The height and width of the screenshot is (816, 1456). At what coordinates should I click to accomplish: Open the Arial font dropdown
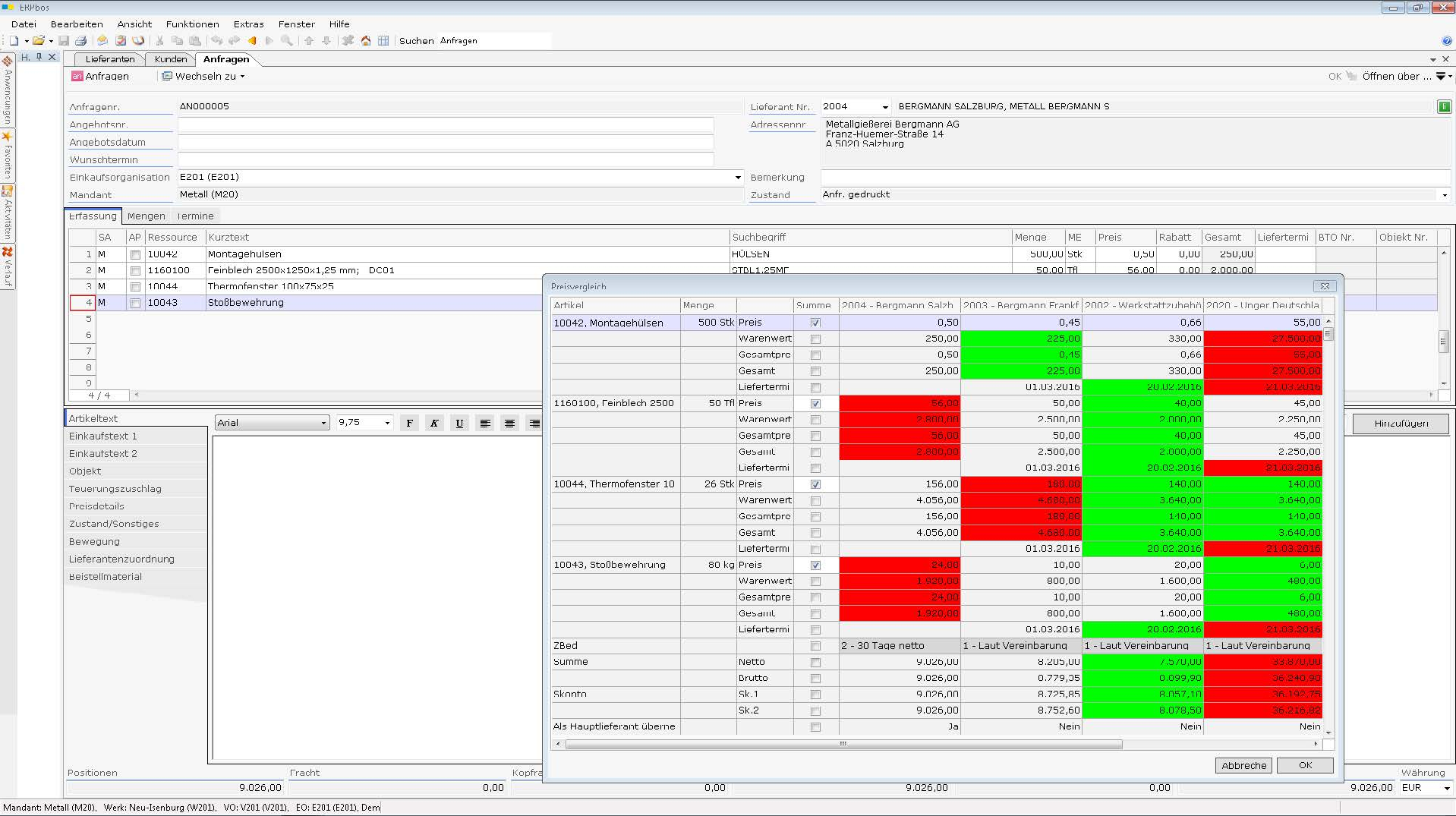[x=323, y=424]
